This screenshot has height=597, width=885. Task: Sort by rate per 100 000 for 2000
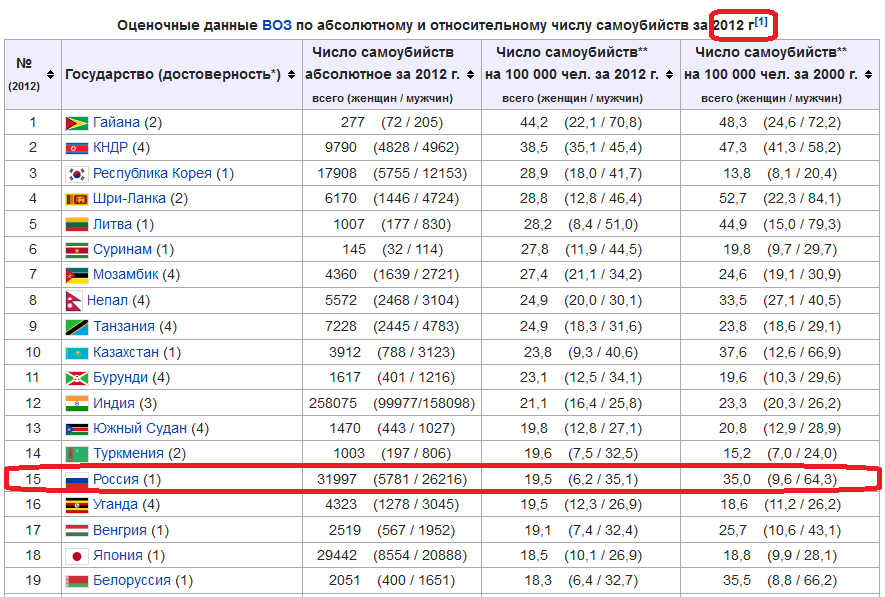pos(868,74)
